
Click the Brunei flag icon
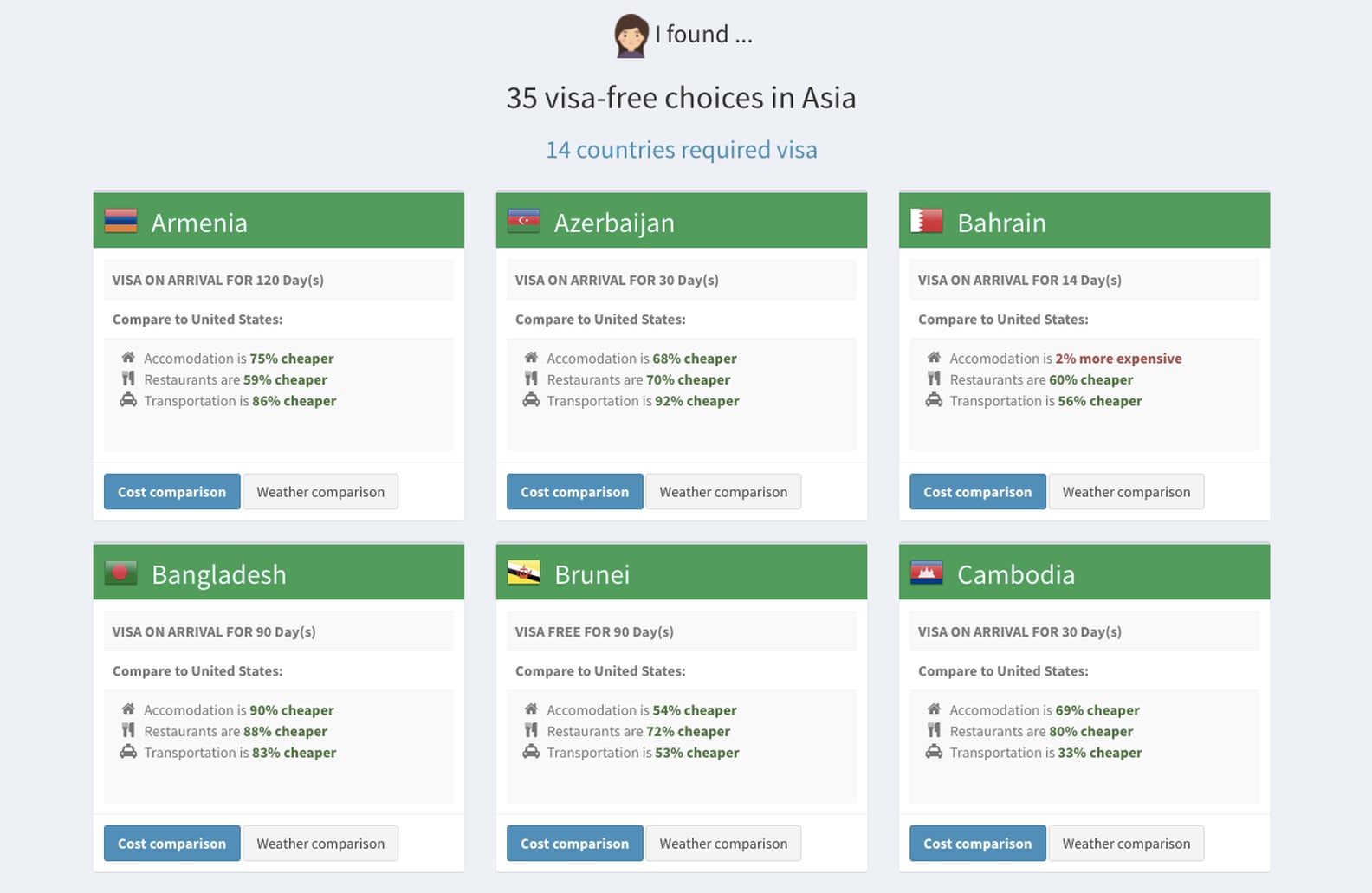pos(523,573)
